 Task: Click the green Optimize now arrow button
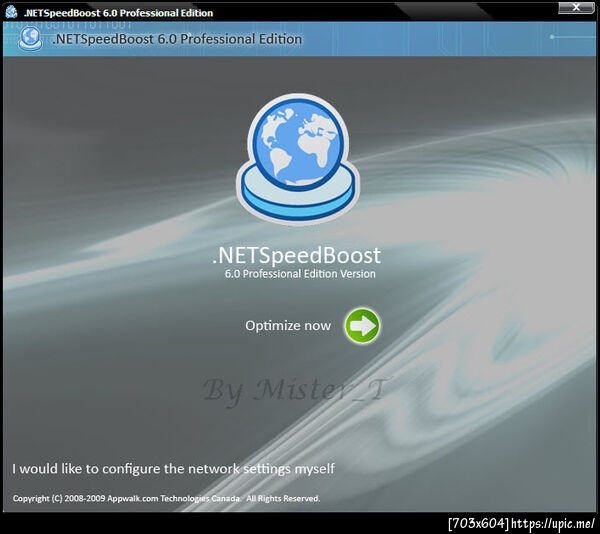point(362,326)
